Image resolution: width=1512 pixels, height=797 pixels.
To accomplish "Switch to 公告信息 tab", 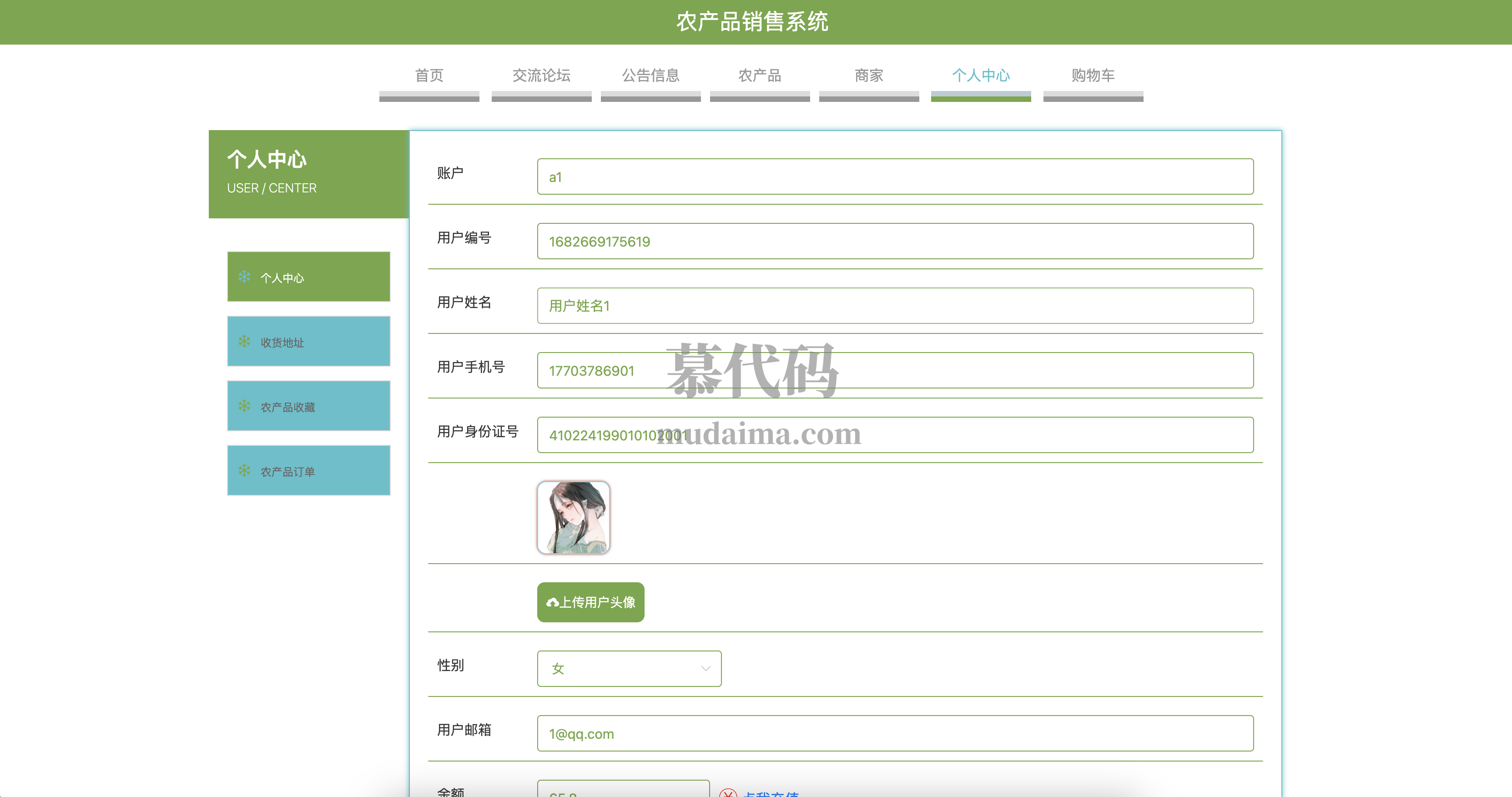I will tap(650, 76).
